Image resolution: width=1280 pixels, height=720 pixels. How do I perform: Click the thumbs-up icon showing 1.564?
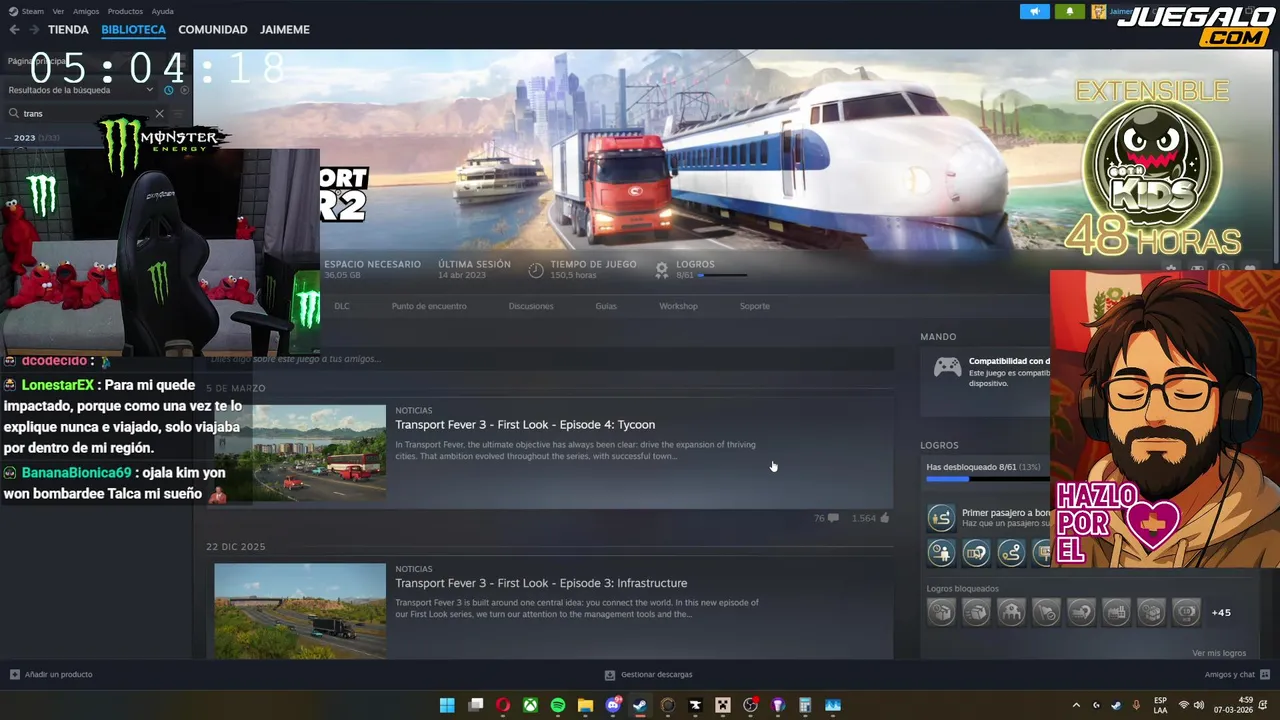[885, 518]
